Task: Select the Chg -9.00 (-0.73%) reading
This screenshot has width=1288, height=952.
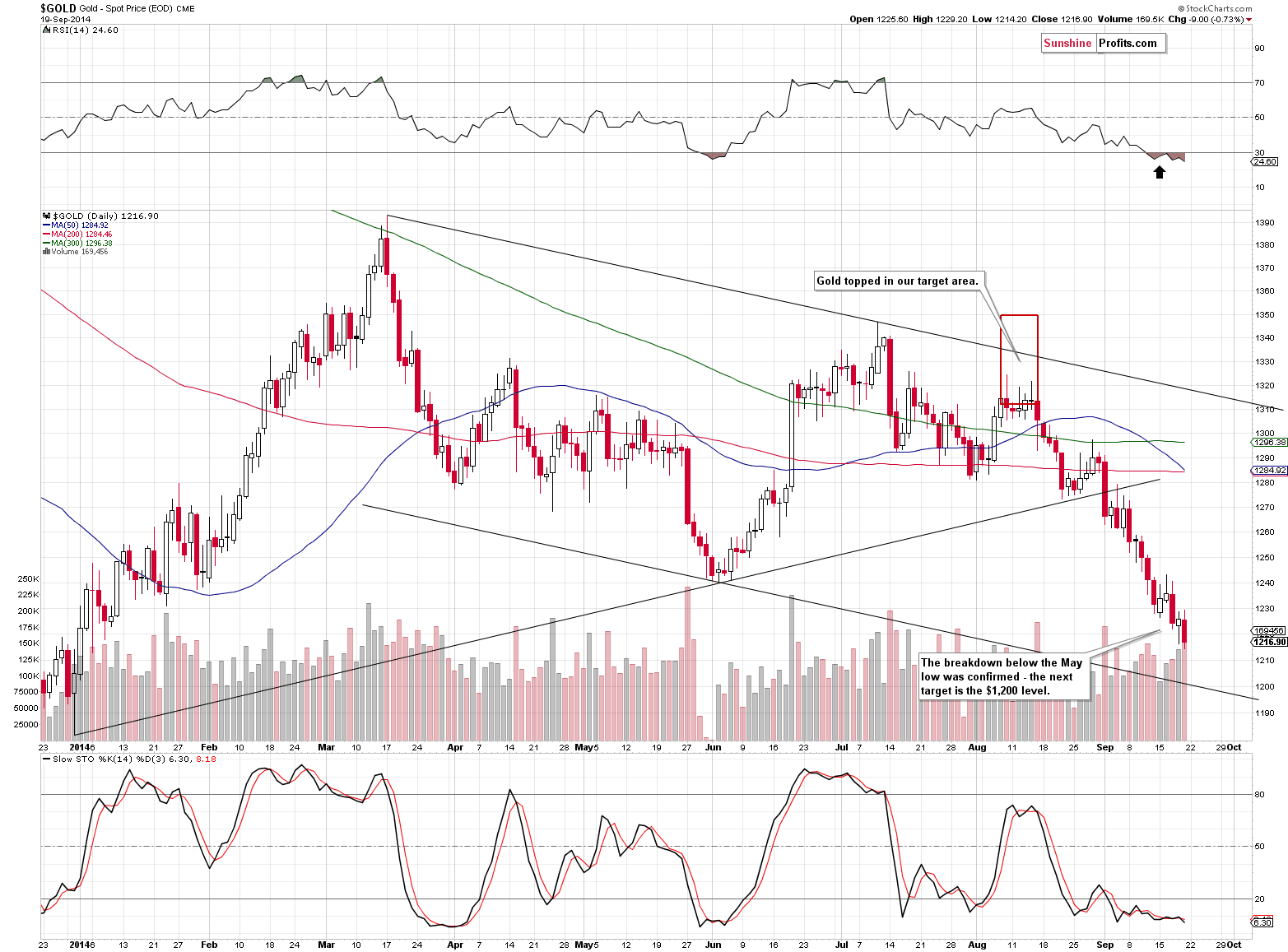Action: point(1206,19)
